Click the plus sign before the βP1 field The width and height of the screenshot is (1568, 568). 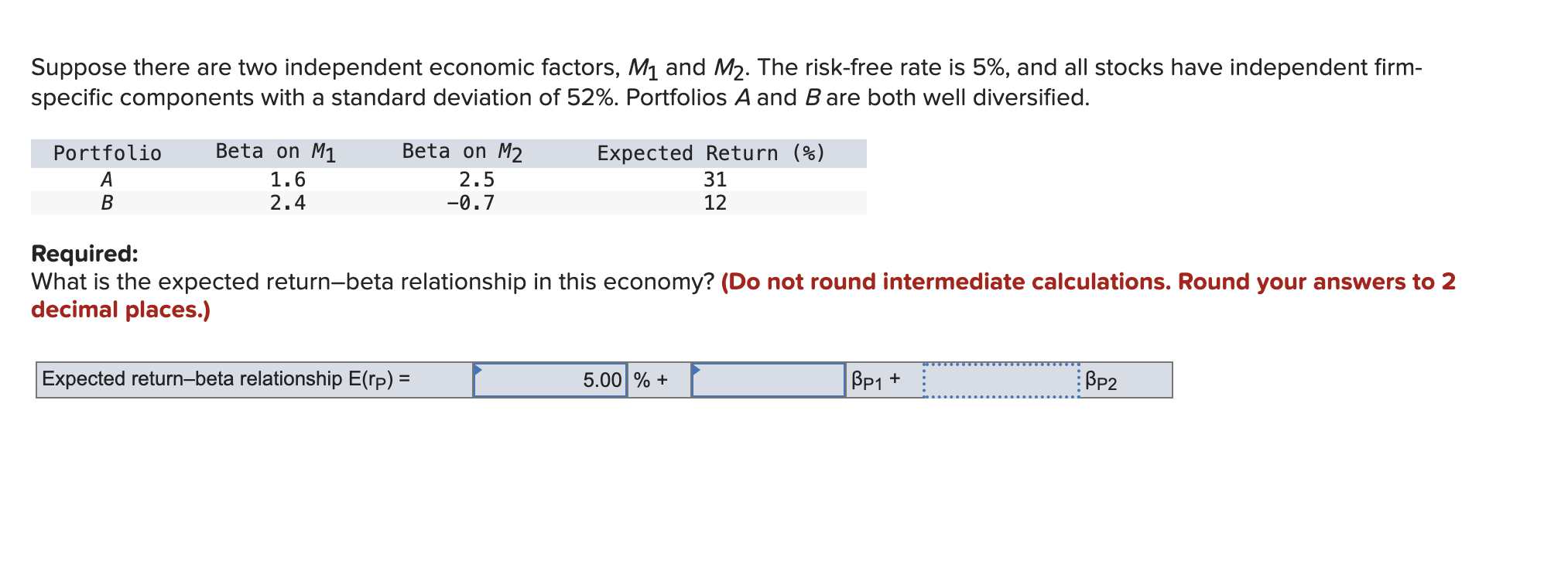[x=663, y=381]
